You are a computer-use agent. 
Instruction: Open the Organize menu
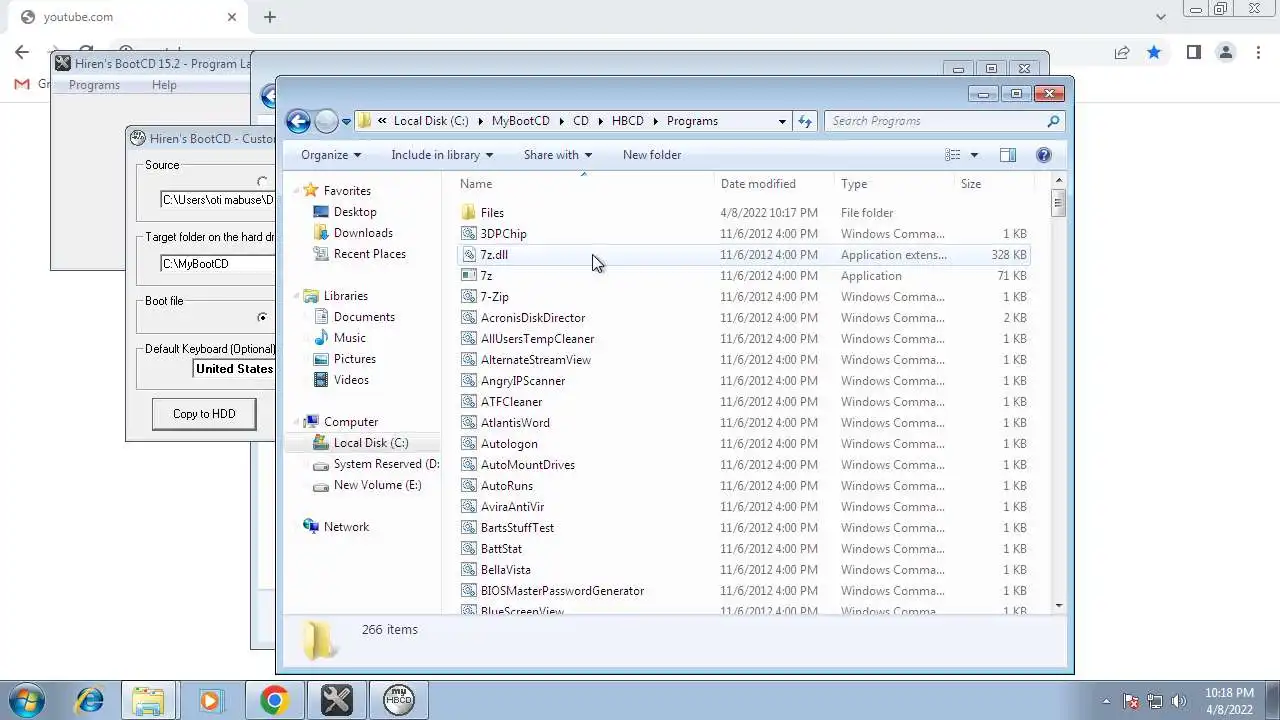[331, 155]
